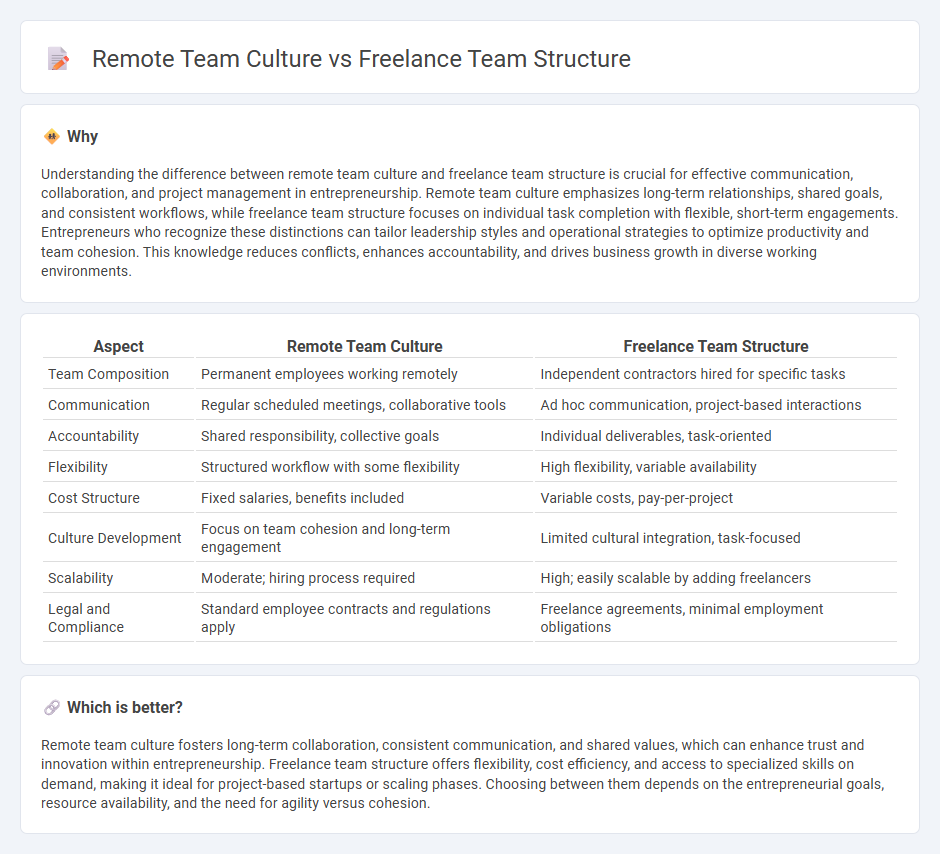
Task: Select the 'Legal and Compliance' row label
Action: pyautogui.click(x=86, y=618)
